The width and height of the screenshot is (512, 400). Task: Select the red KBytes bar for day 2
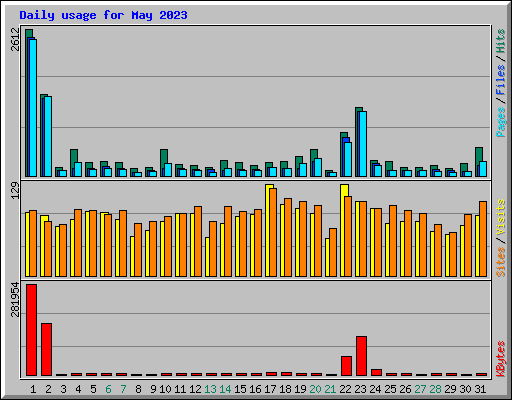[x=46, y=349]
